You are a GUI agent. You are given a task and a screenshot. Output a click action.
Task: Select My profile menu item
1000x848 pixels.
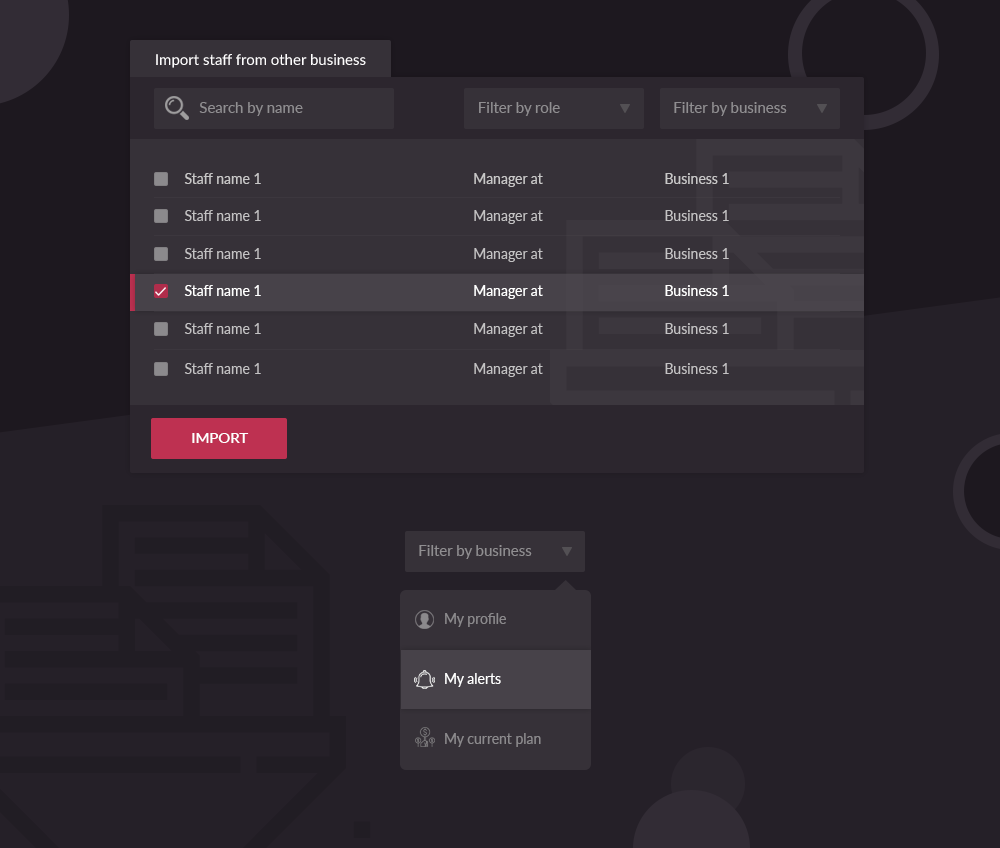[496, 620]
